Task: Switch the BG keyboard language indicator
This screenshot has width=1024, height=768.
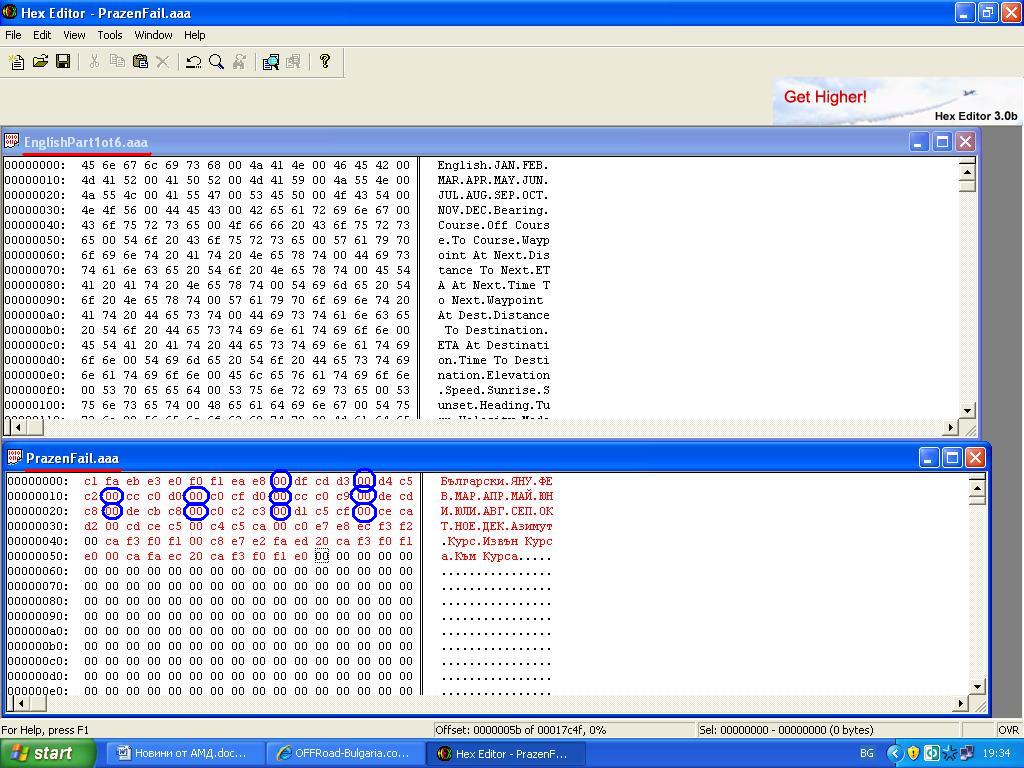Action: pyautogui.click(x=867, y=753)
